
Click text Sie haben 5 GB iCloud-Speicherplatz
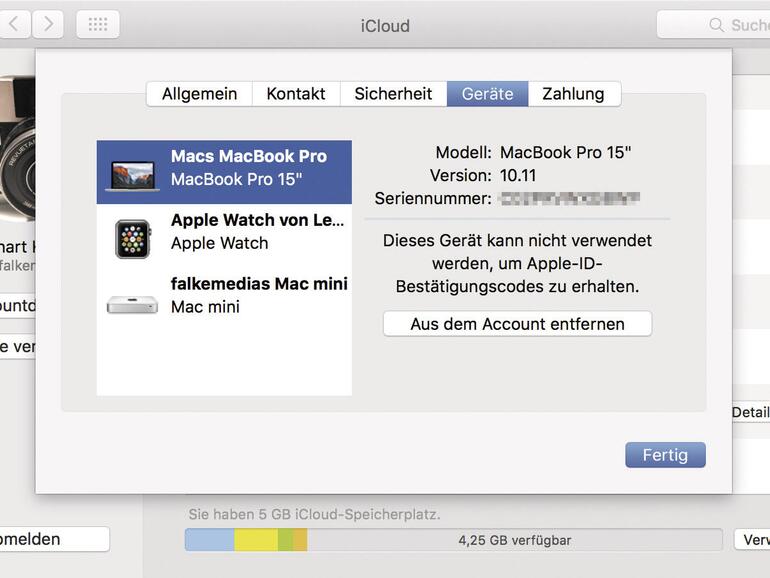(314, 514)
